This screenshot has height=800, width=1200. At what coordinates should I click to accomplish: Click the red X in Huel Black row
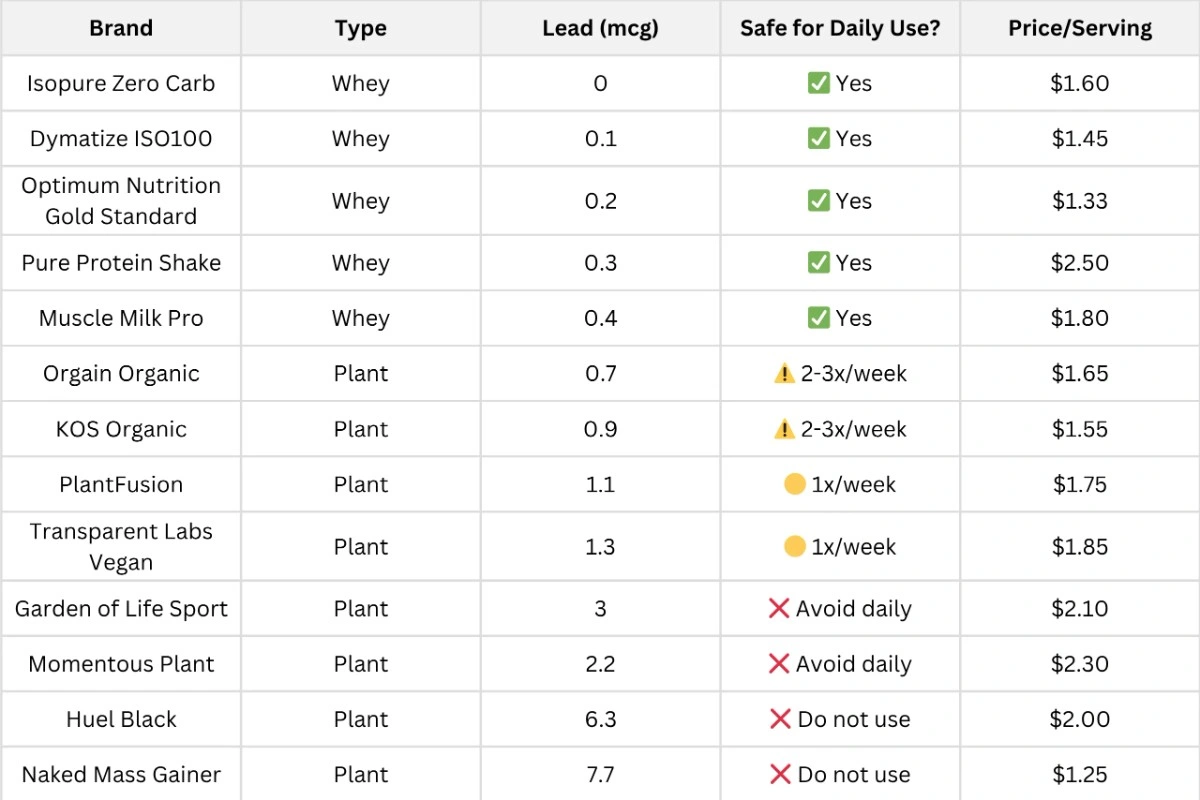[781, 719]
